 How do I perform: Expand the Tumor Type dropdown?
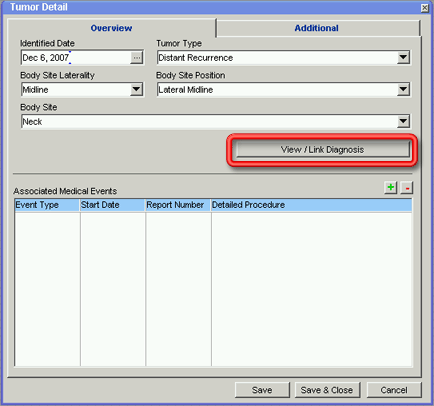403,57
